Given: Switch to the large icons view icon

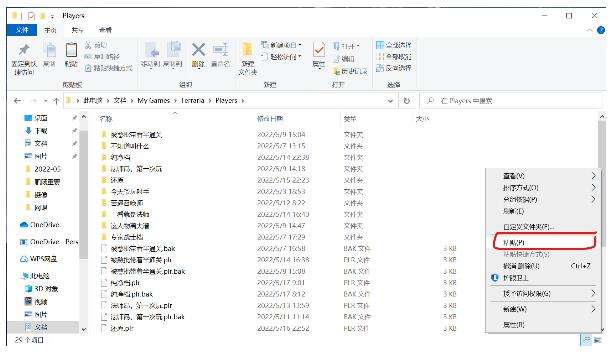Looking at the screenshot, I should point(598,340).
